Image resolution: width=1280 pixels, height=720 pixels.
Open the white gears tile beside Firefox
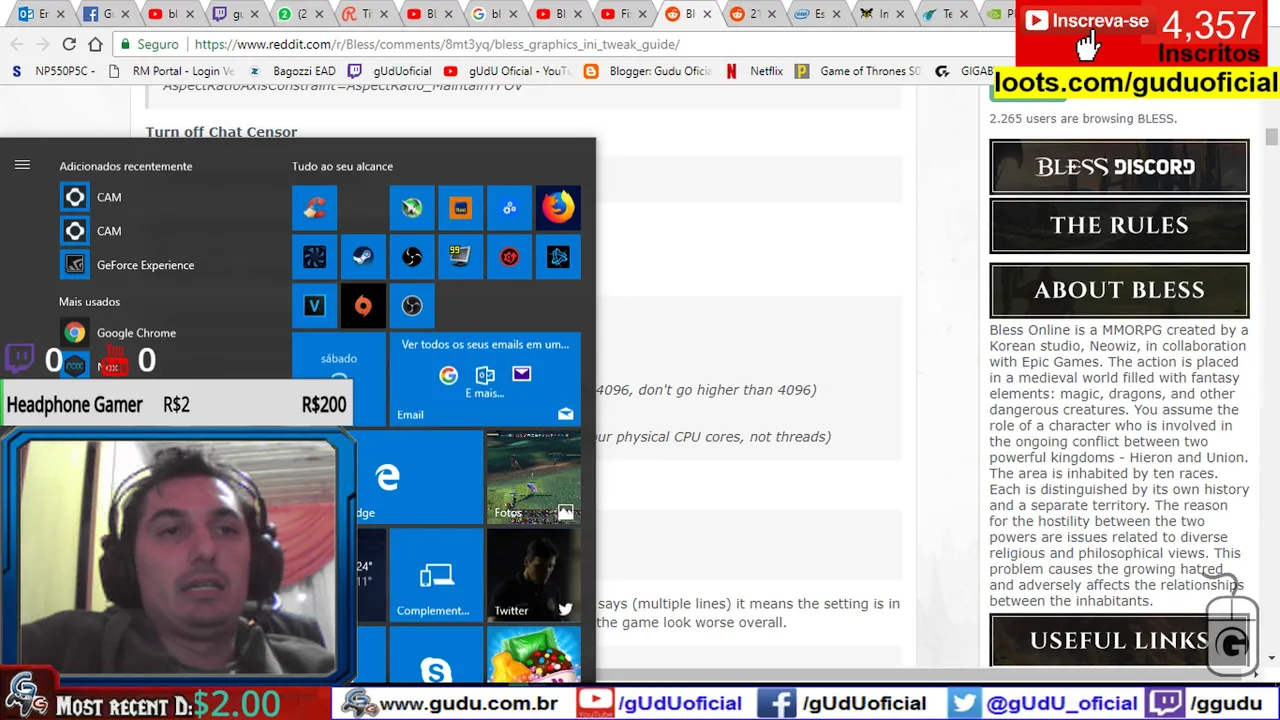[509, 208]
